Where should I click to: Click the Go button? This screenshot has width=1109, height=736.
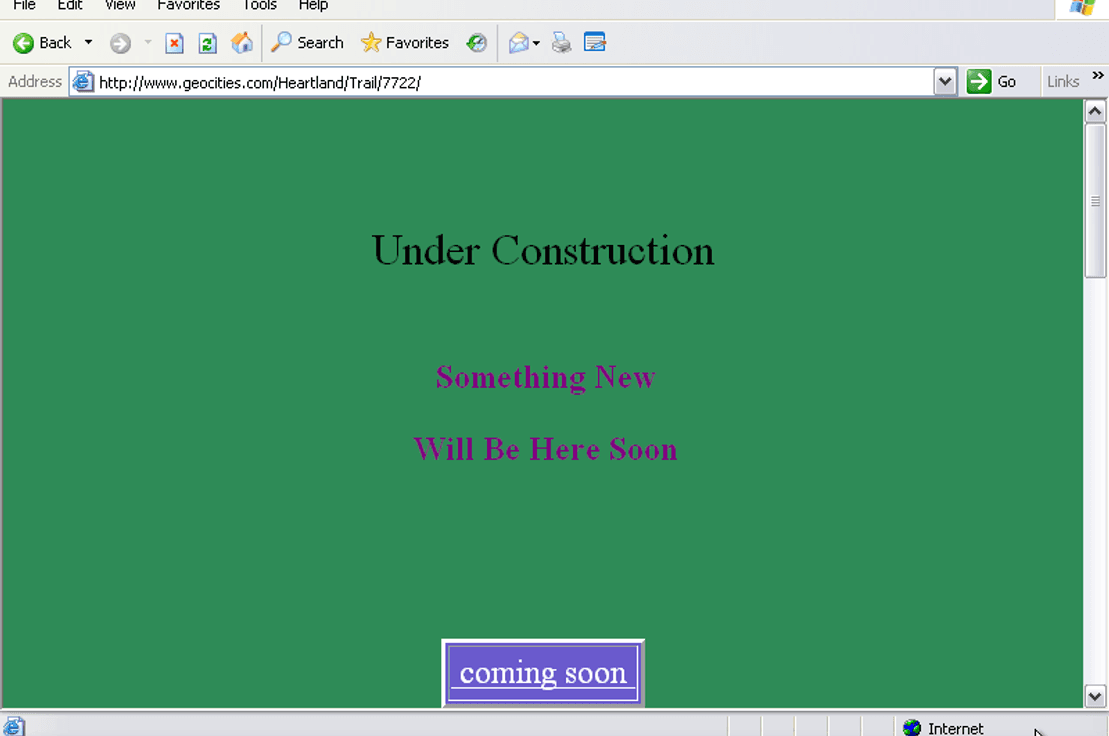(992, 81)
